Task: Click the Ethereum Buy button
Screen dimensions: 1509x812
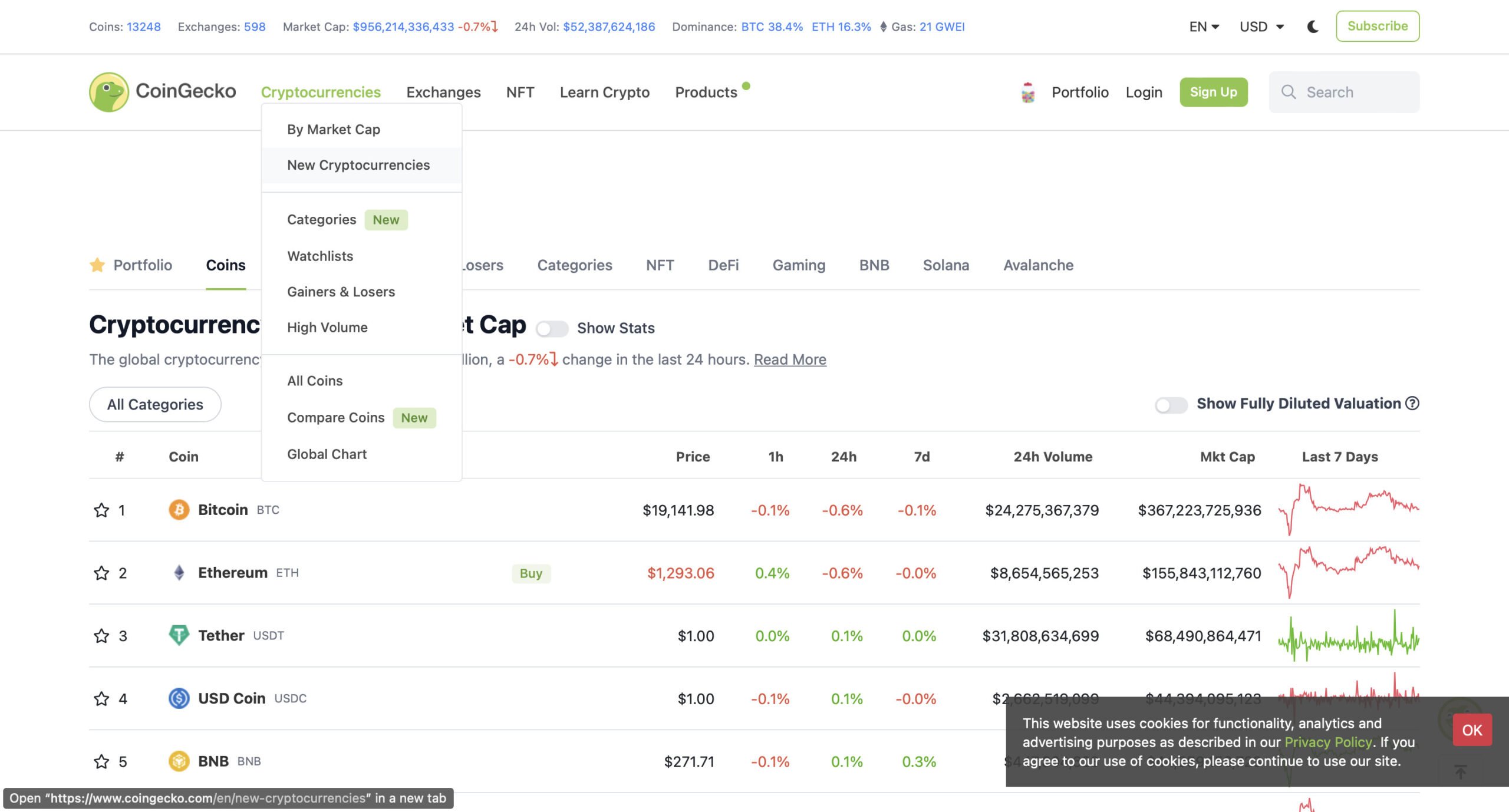Action: point(531,573)
